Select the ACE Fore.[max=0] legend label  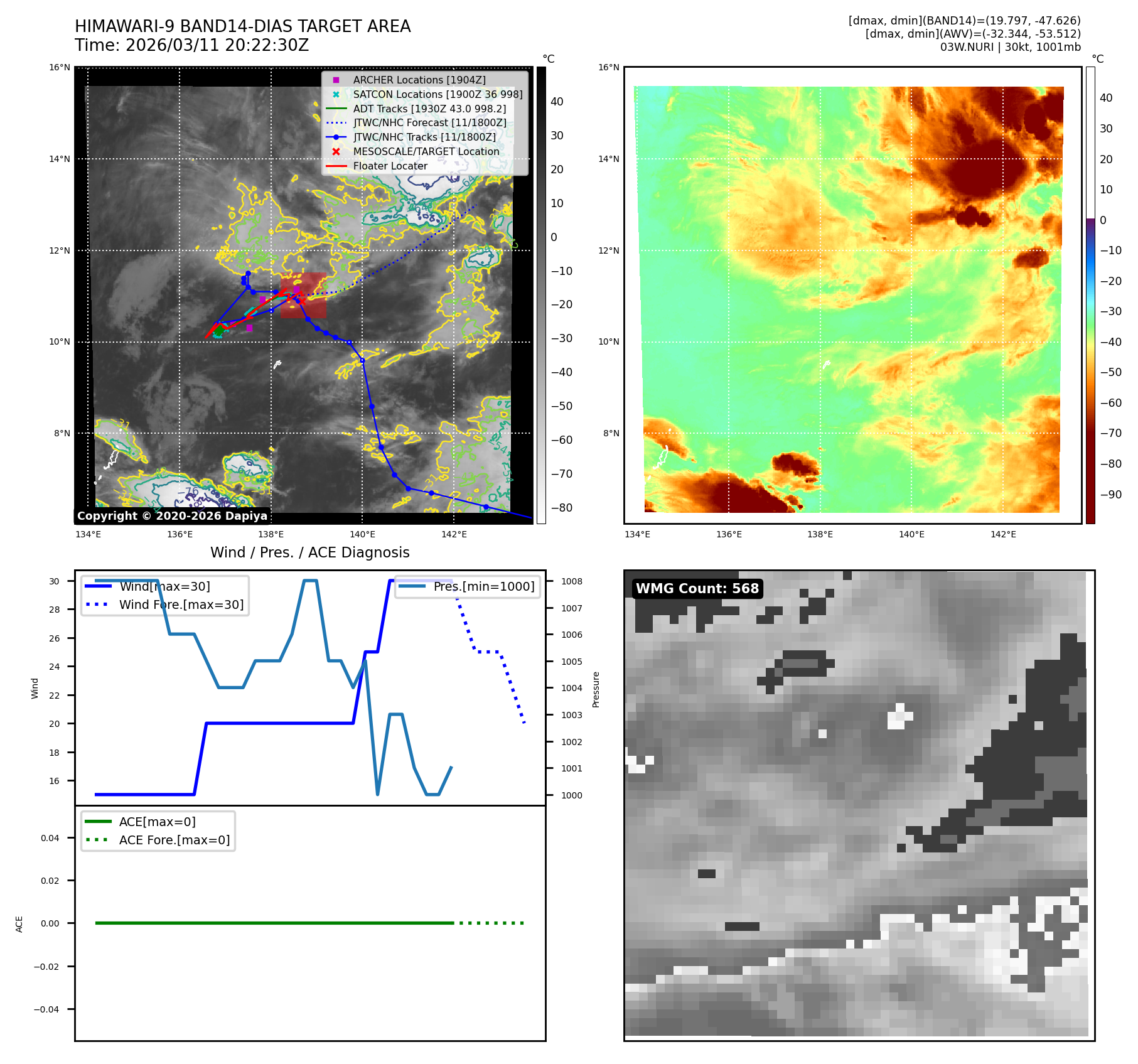pyautogui.click(x=174, y=840)
